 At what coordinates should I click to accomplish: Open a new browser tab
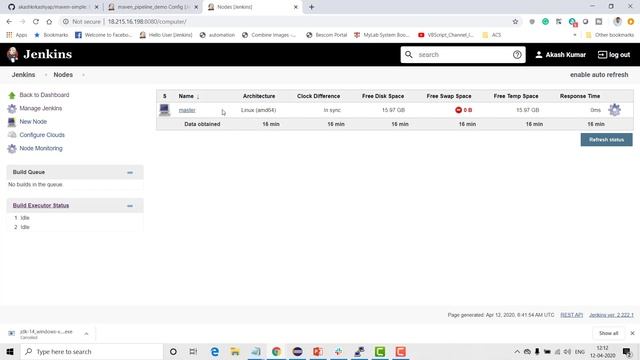[x=311, y=7]
